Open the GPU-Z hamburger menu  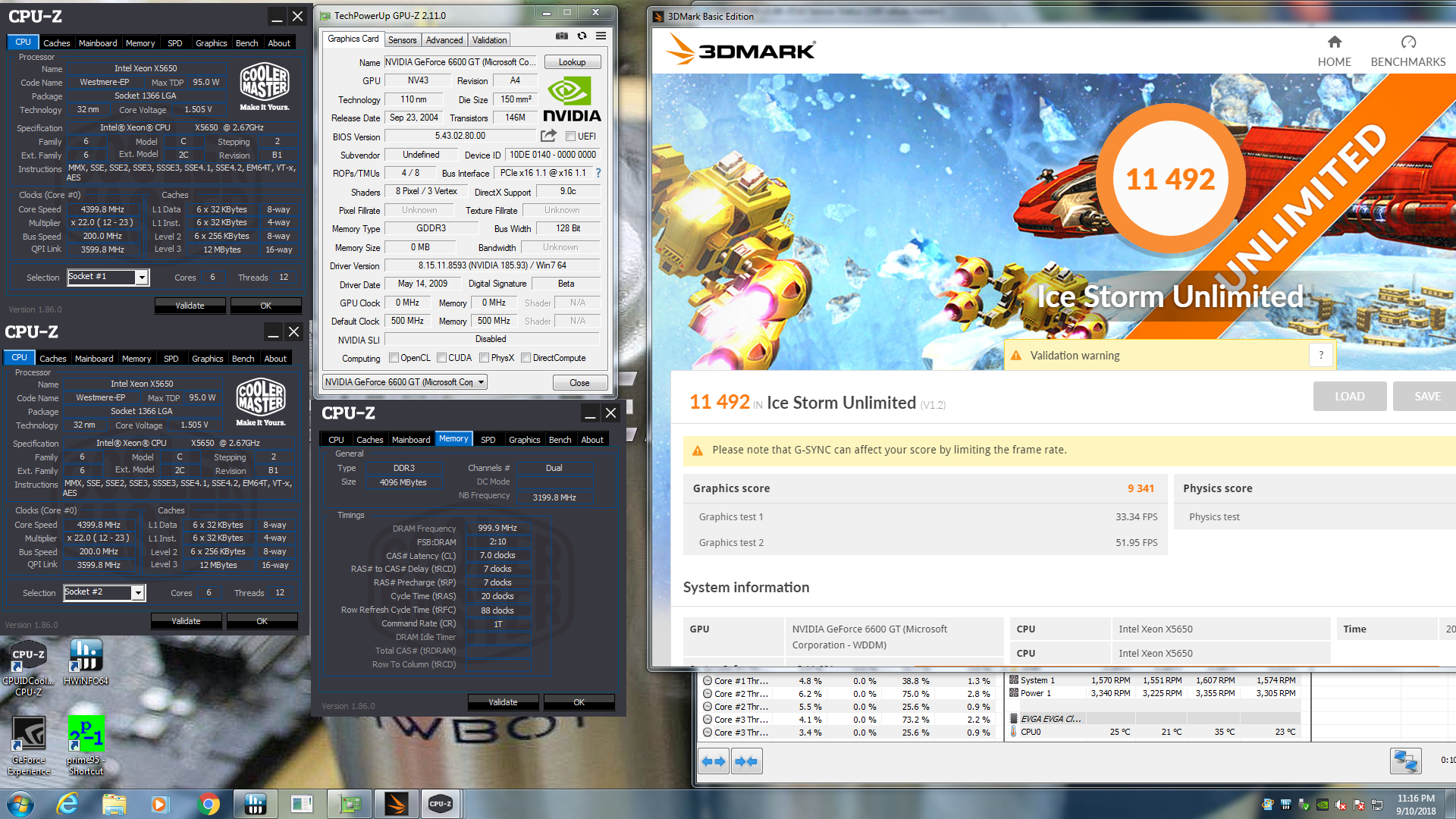click(x=601, y=36)
